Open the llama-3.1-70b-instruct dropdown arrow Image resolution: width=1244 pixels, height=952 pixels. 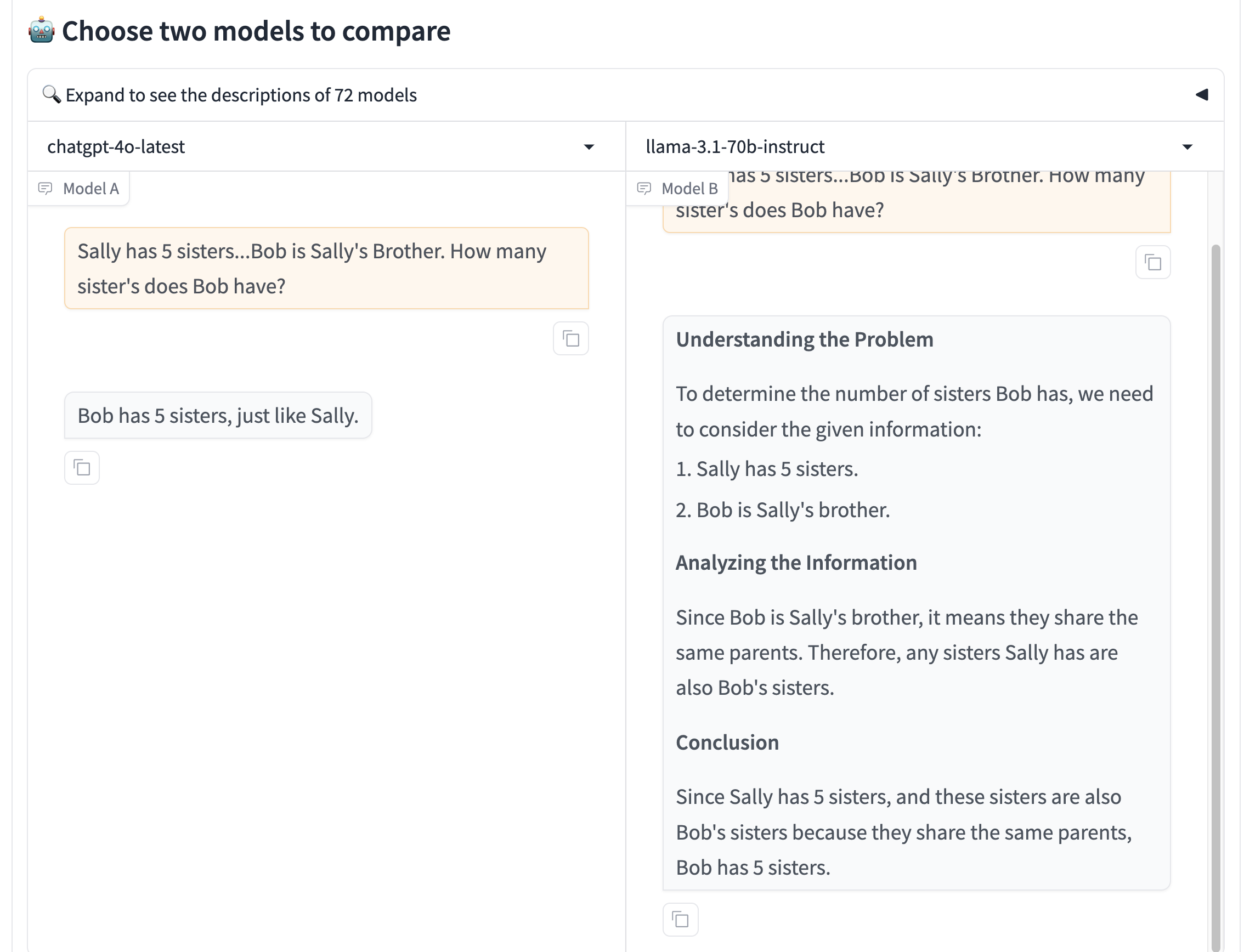click(x=1187, y=147)
